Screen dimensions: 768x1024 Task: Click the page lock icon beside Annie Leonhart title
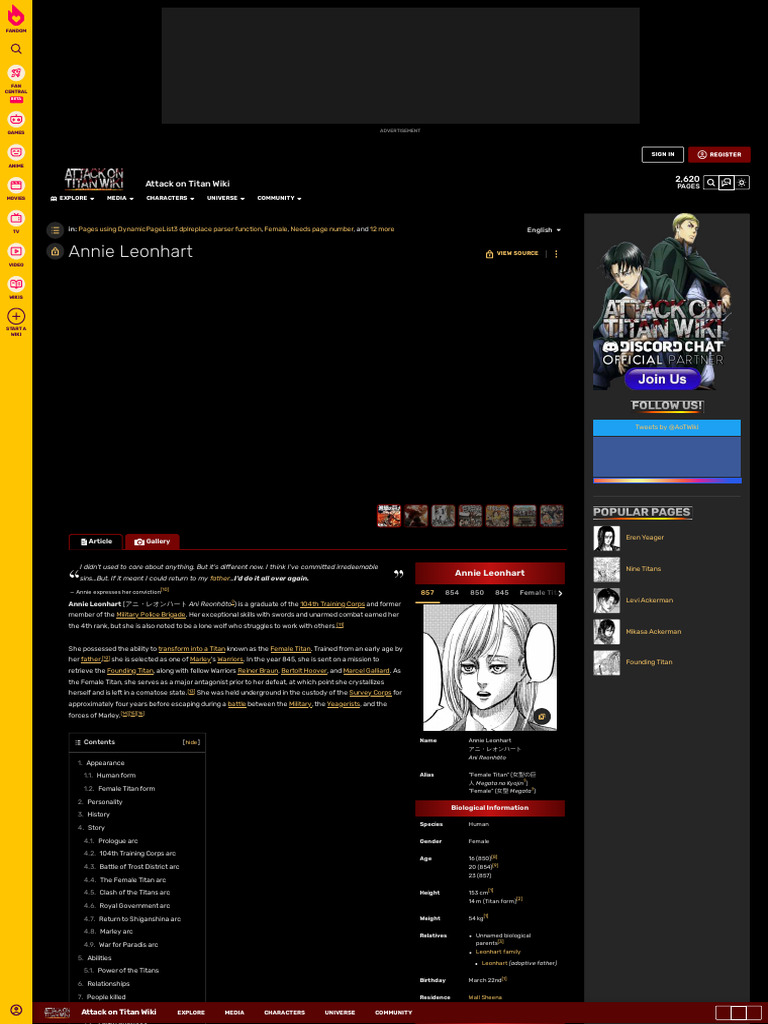[55, 251]
